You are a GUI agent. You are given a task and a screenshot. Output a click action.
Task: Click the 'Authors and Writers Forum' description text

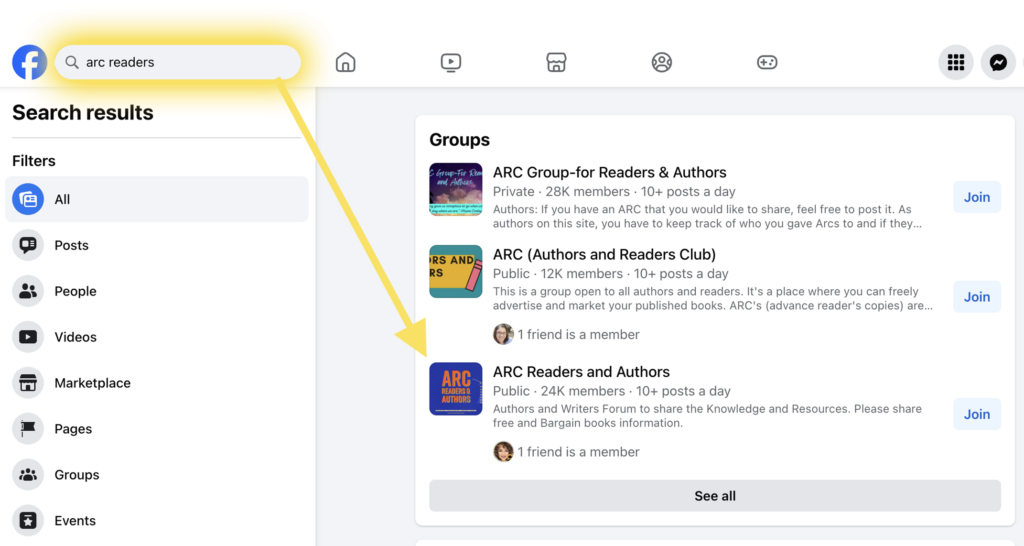(707, 416)
